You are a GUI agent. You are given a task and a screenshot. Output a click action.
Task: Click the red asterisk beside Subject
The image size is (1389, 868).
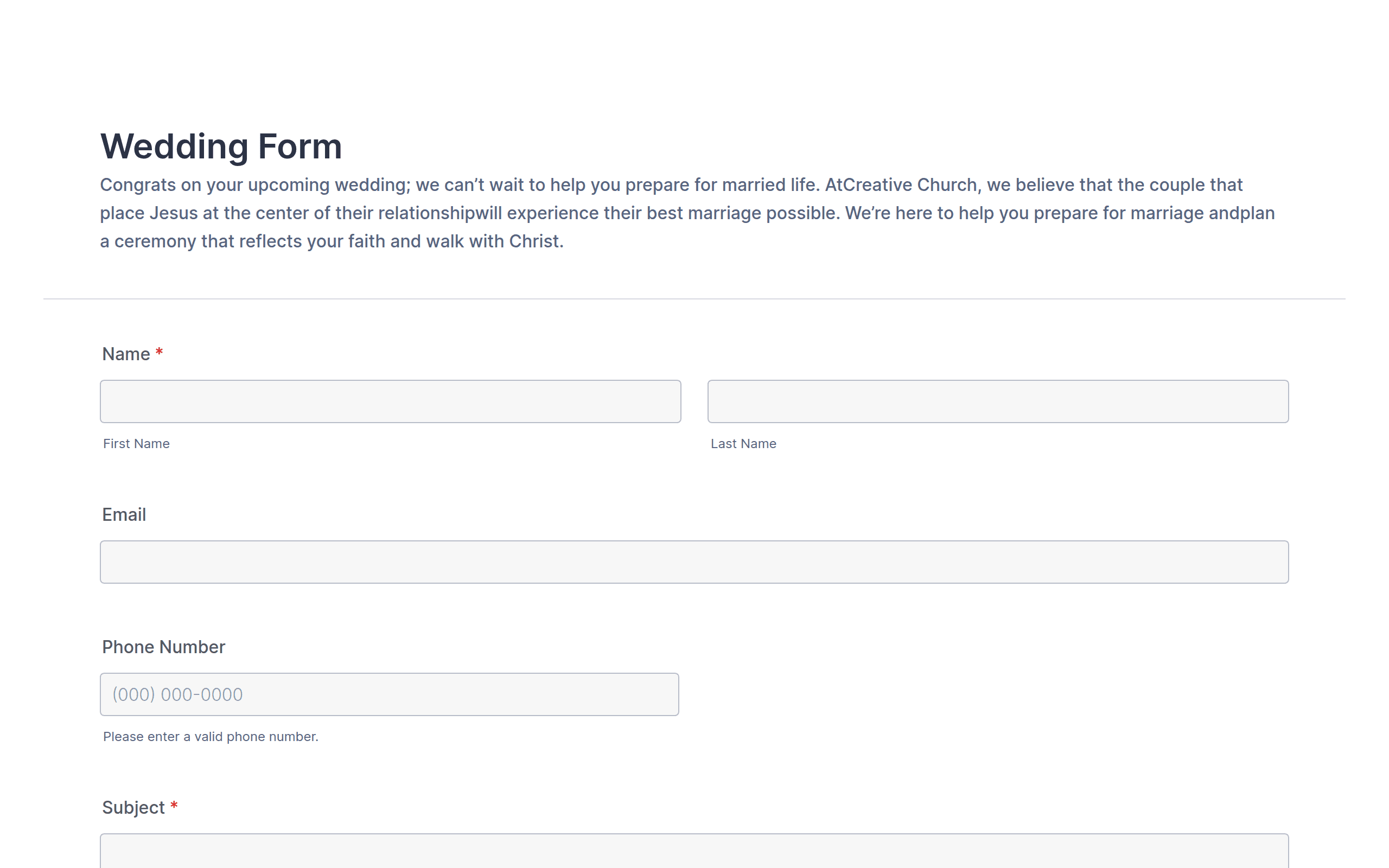tap(174, 806)
